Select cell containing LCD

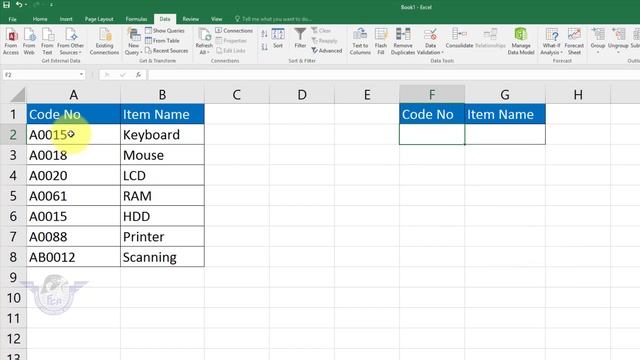click(x=162, y=176)
